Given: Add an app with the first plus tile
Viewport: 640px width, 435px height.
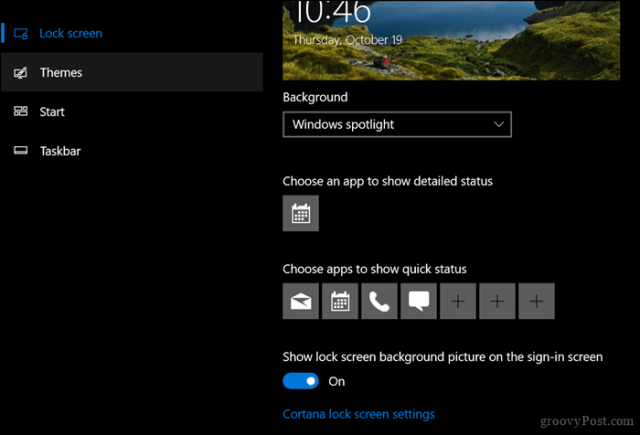Looking at the screenshot, I should [x=458, y=301].
